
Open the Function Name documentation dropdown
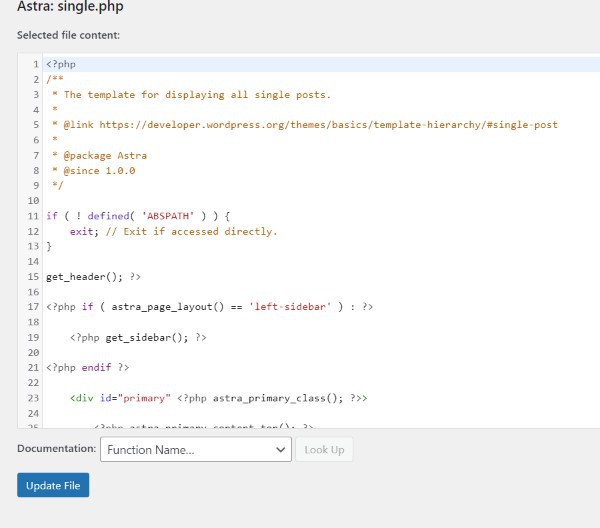(x=196, y=449)
